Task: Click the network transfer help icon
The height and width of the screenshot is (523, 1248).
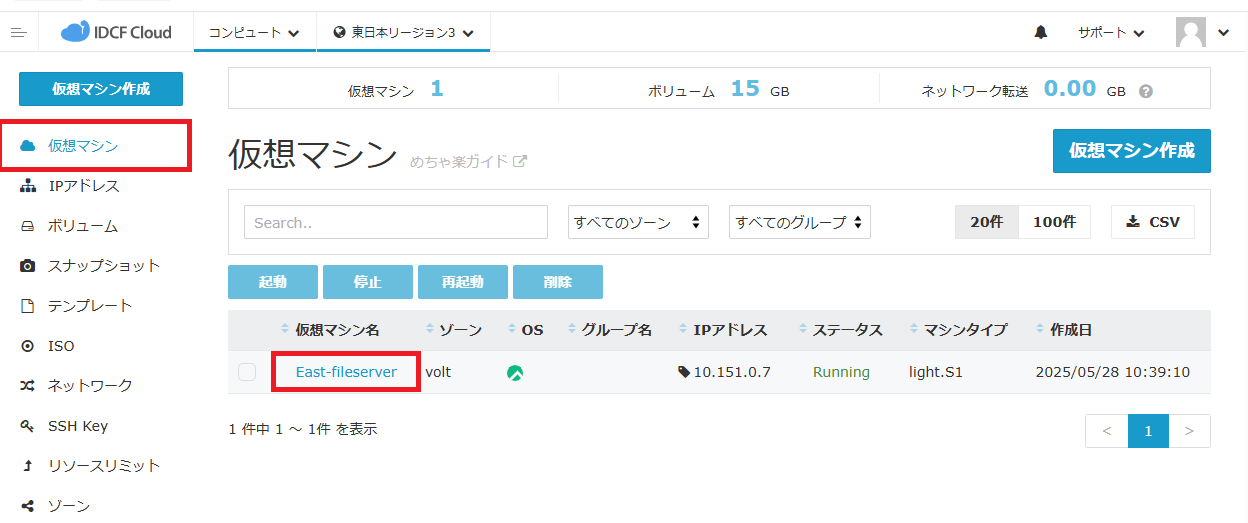Action: [x=1146, y=91]
